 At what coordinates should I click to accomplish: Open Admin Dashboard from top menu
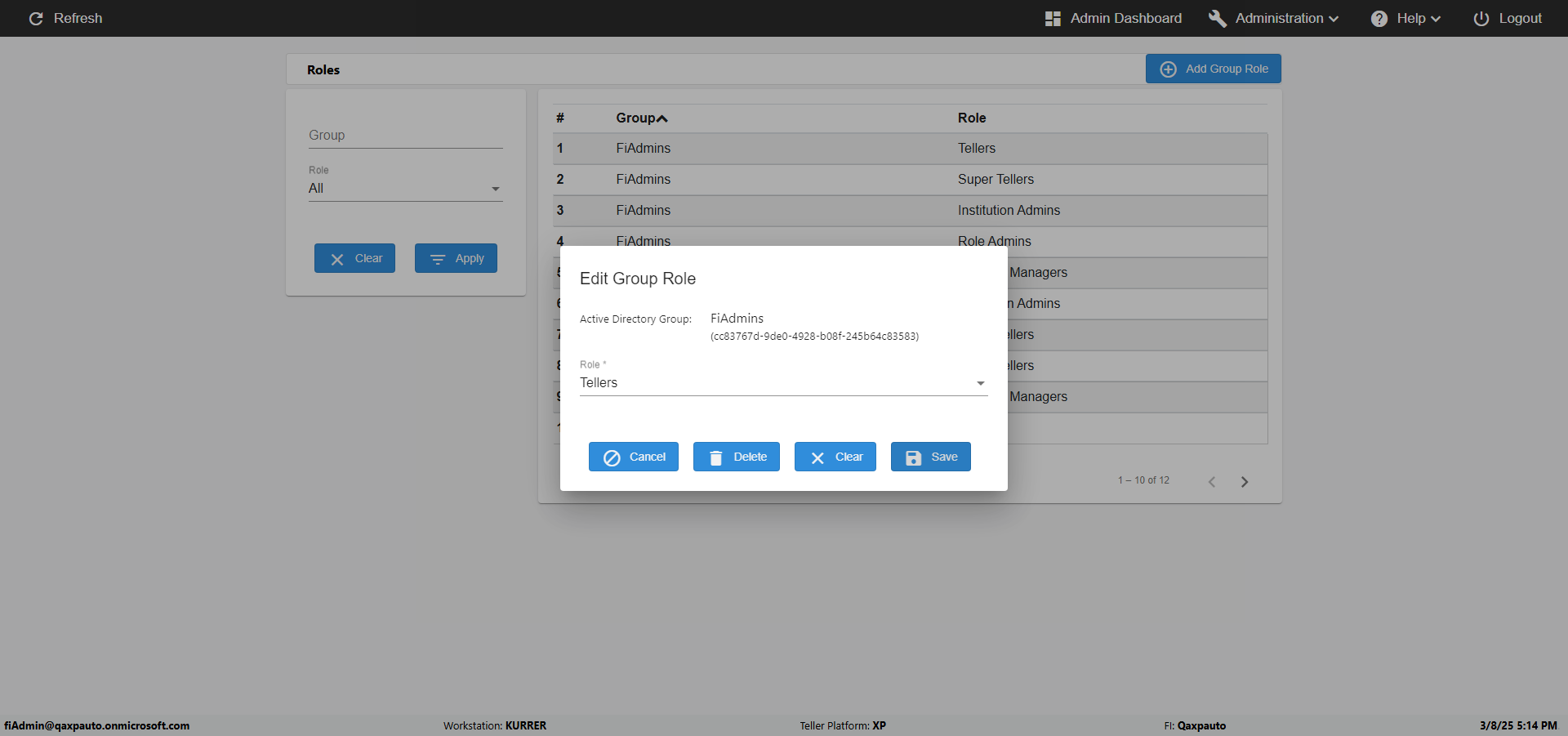click(x=1125, y=18)
